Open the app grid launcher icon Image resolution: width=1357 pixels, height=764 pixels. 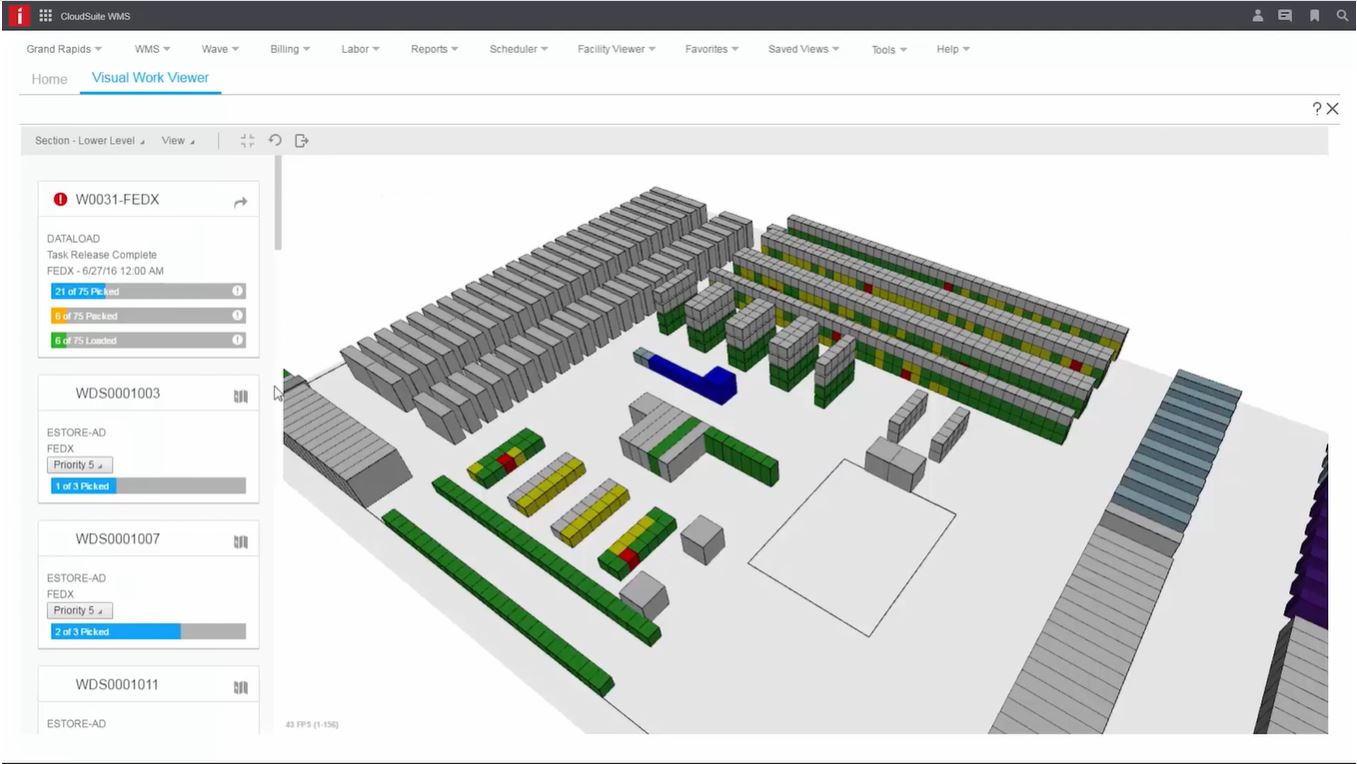click(x=46, y=15)
